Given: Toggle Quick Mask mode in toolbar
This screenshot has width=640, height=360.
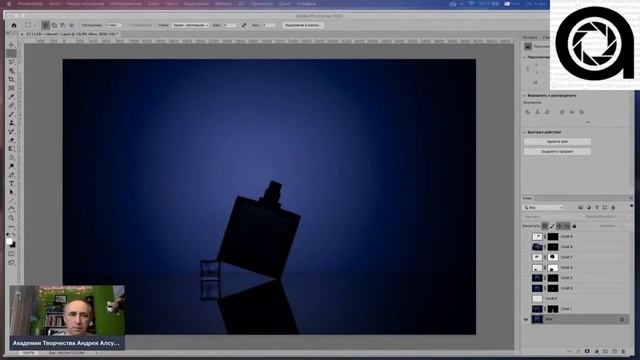Looking at the screenshot, I should point(11,254).
